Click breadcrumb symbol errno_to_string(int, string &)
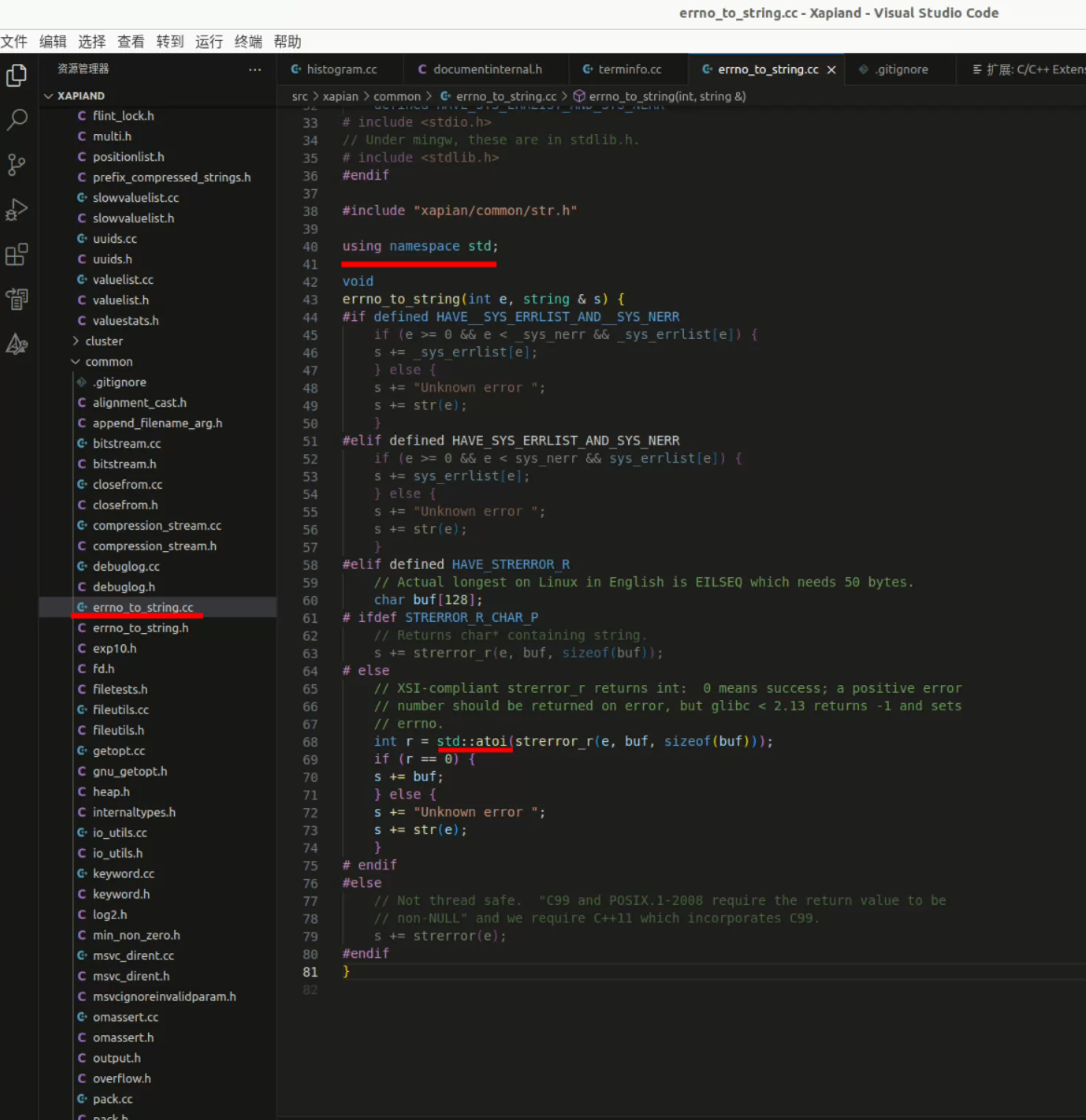 click(x=660, y=97)
